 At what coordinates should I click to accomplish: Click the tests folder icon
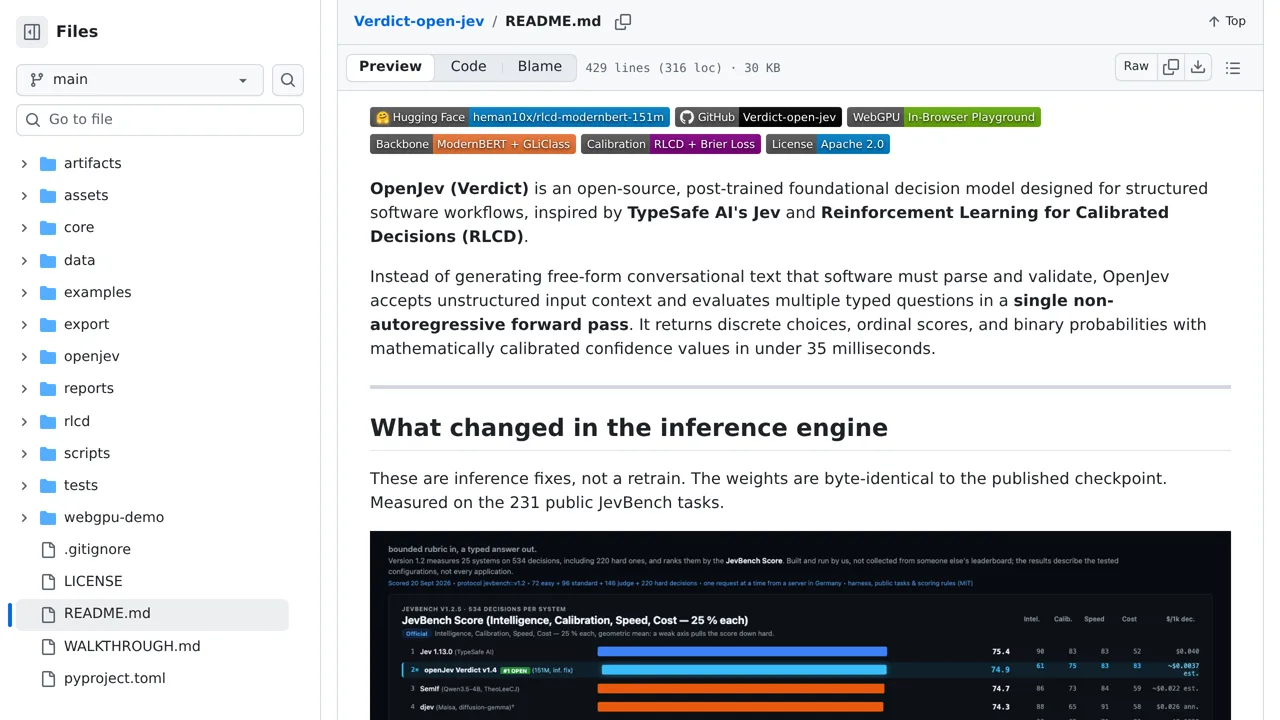point(48,485)
